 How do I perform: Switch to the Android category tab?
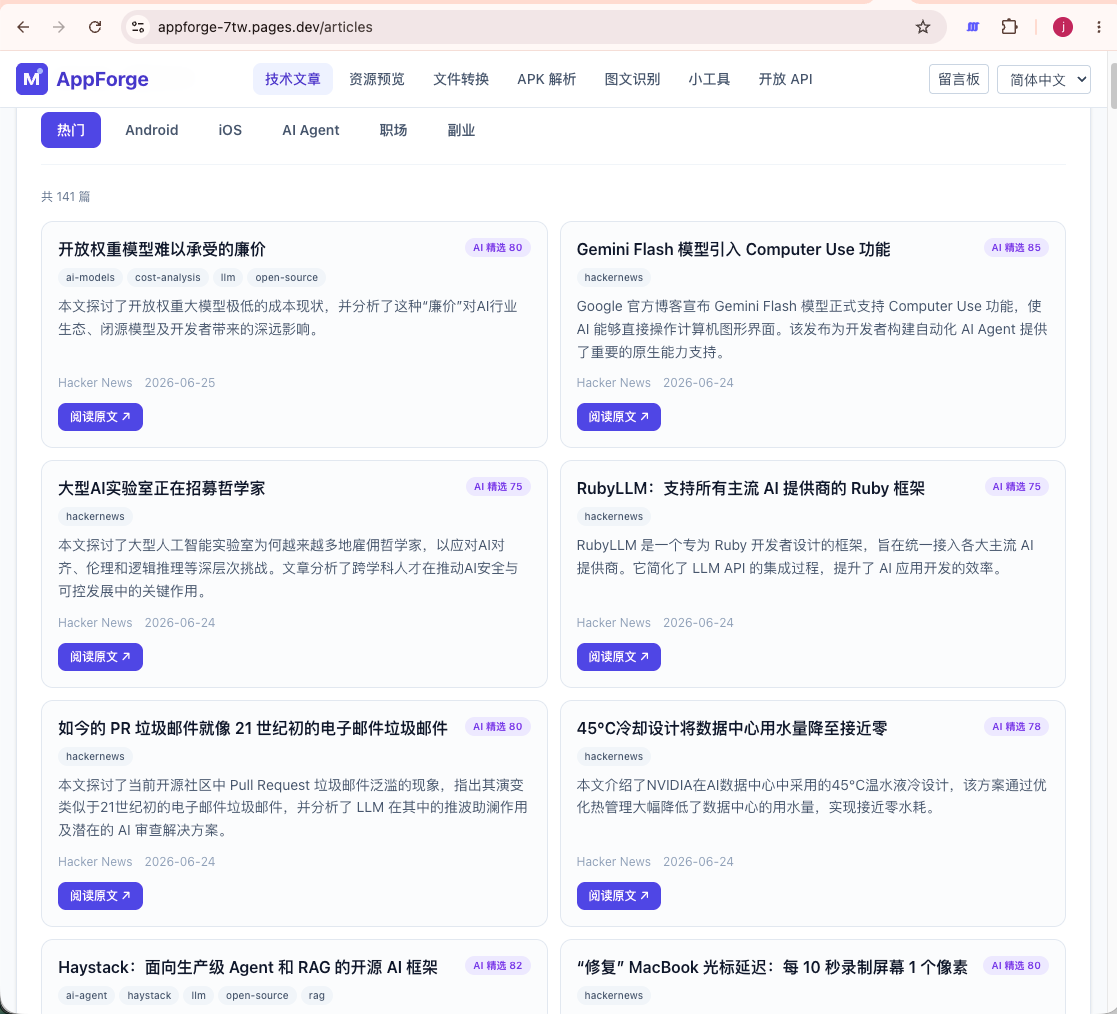[152, 130]
